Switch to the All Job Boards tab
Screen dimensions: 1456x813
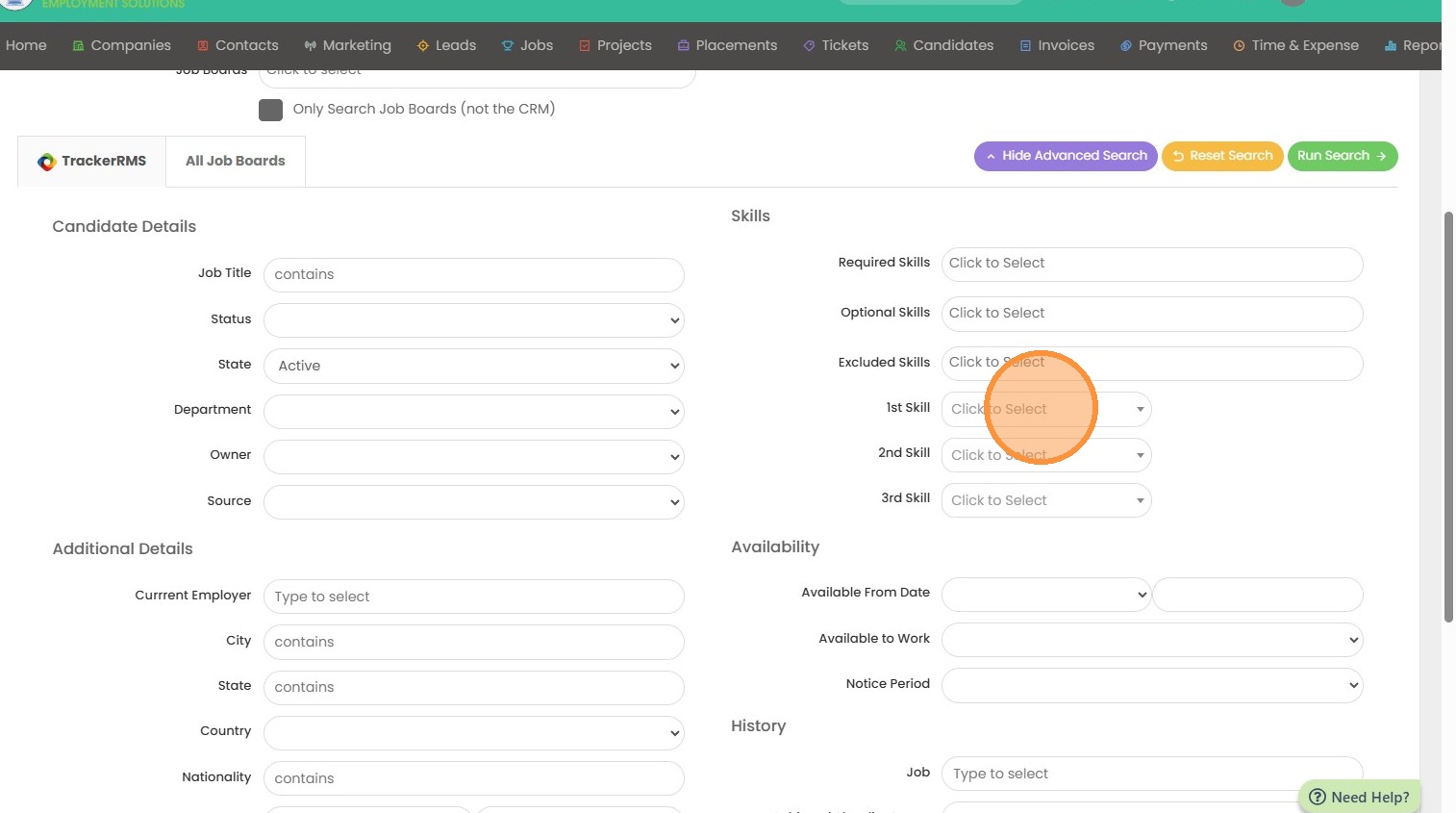tap(235, 161)
